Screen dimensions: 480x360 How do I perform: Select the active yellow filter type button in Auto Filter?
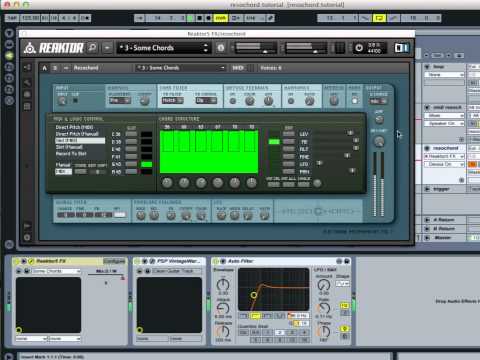pos(255,315)
